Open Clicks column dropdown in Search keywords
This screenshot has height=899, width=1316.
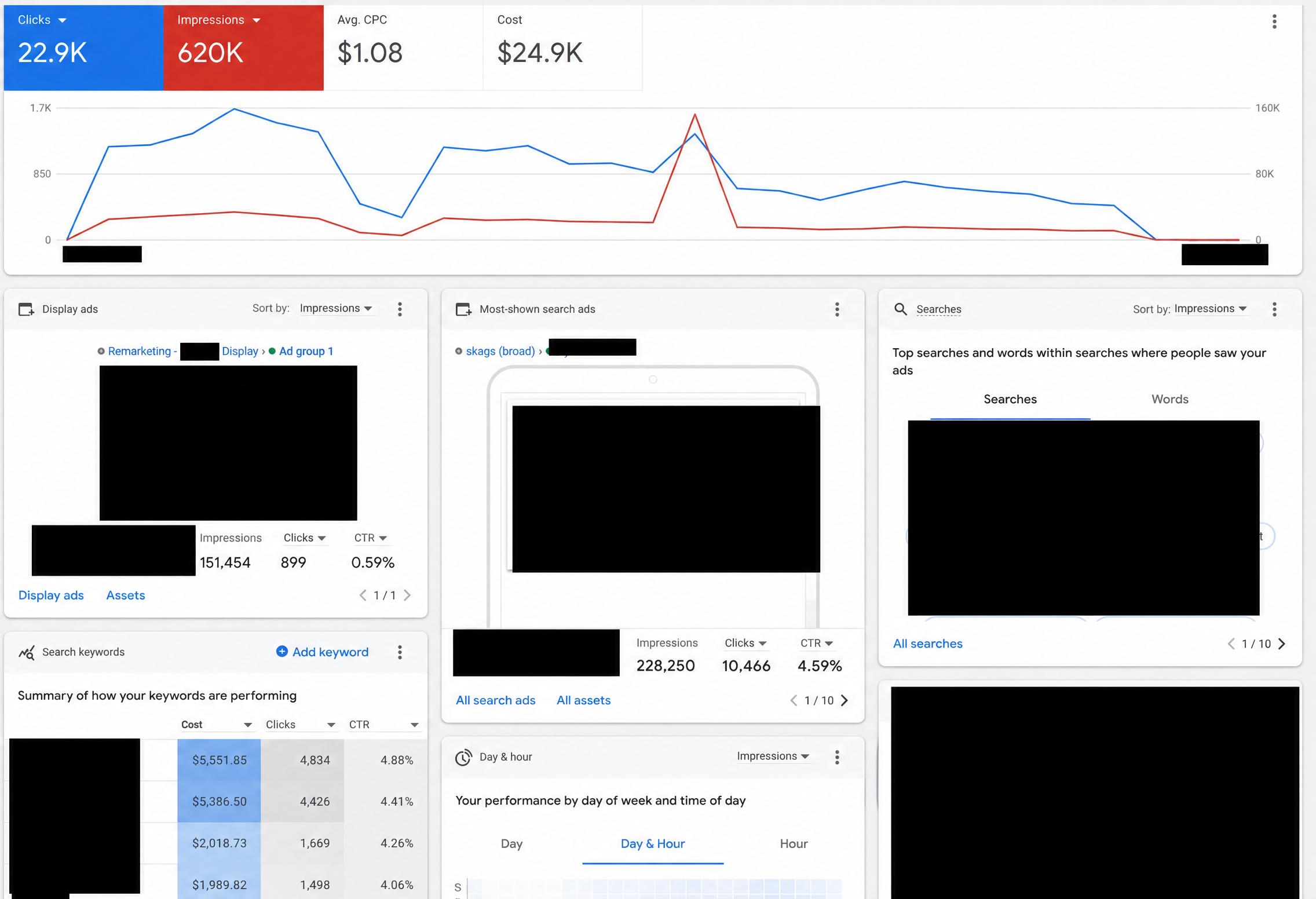click(301, 725)
